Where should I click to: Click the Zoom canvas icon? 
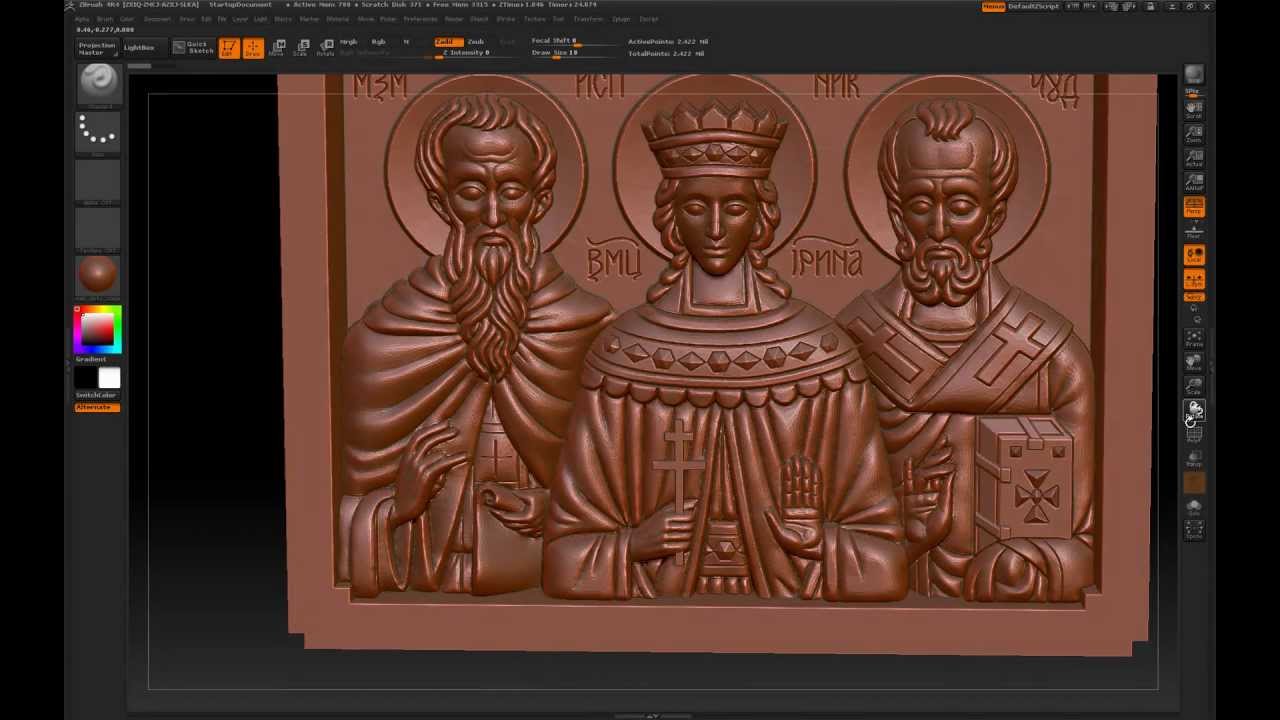pyautogui.click(x=1194, y=134)
